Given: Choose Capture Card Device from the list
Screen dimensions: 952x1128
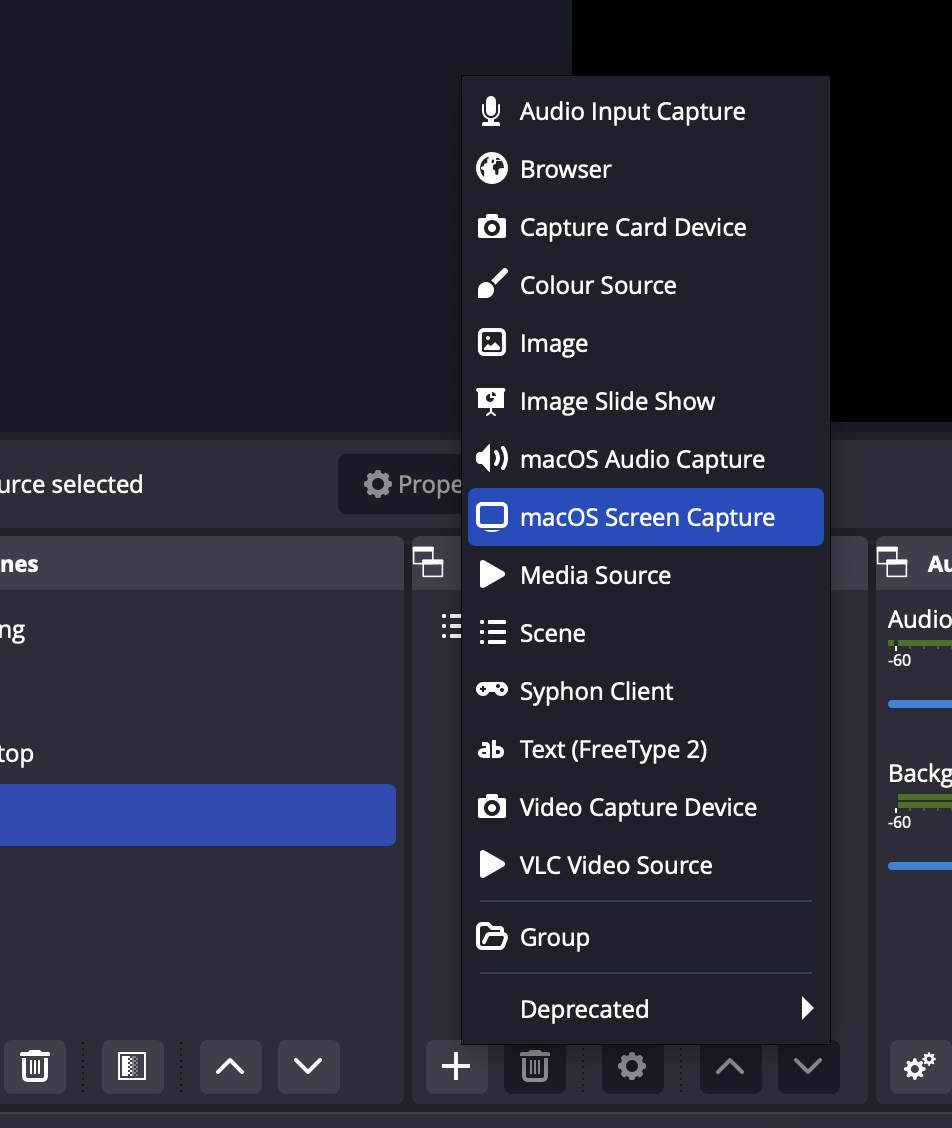Looking at the screenshot, I should coord(633,227).
